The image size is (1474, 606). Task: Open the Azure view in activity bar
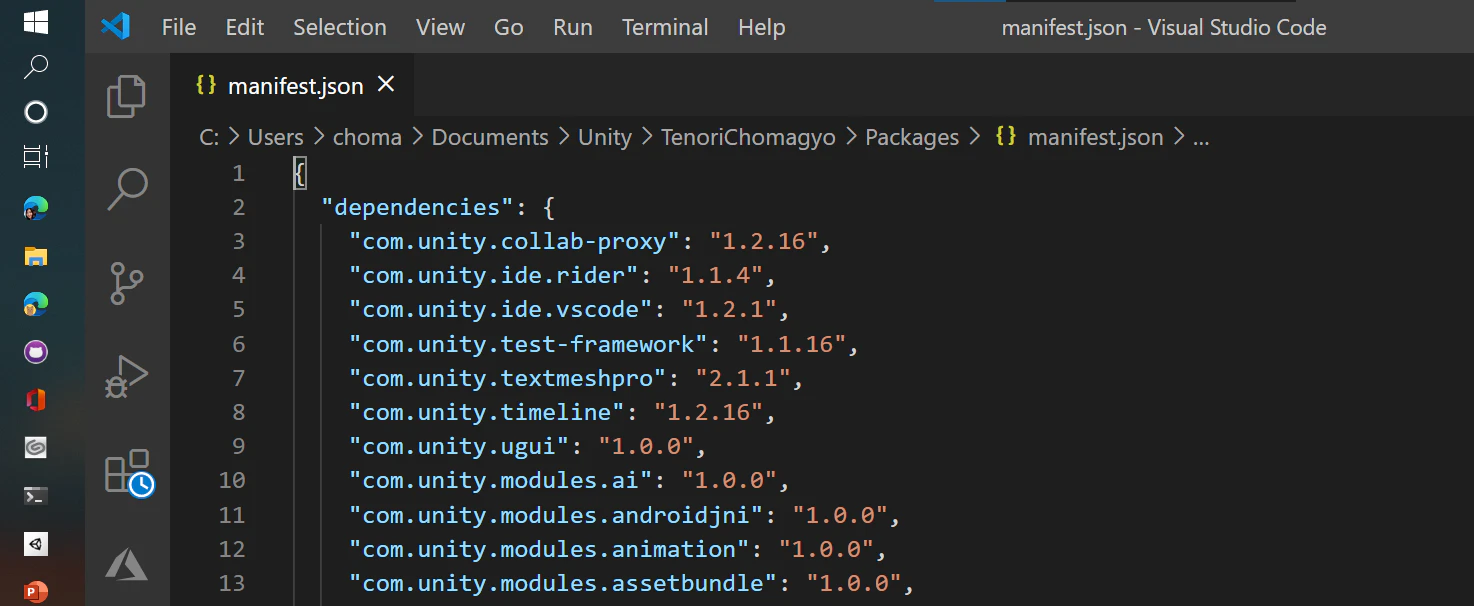[x=127, y=565]
